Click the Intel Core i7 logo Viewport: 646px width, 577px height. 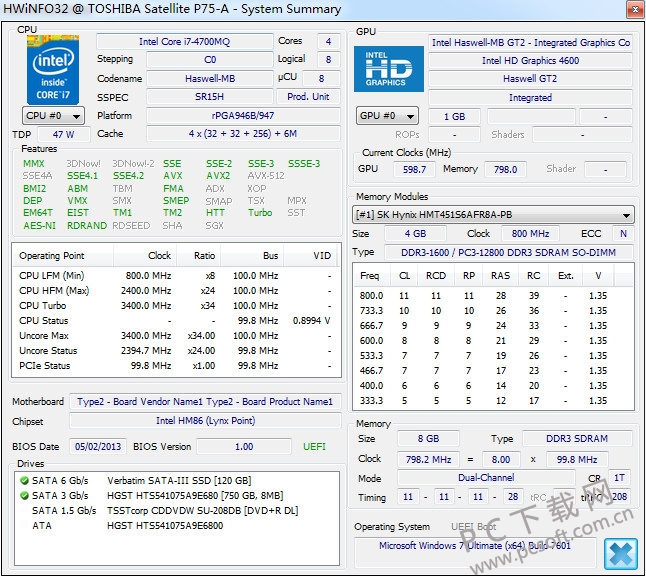53,70
